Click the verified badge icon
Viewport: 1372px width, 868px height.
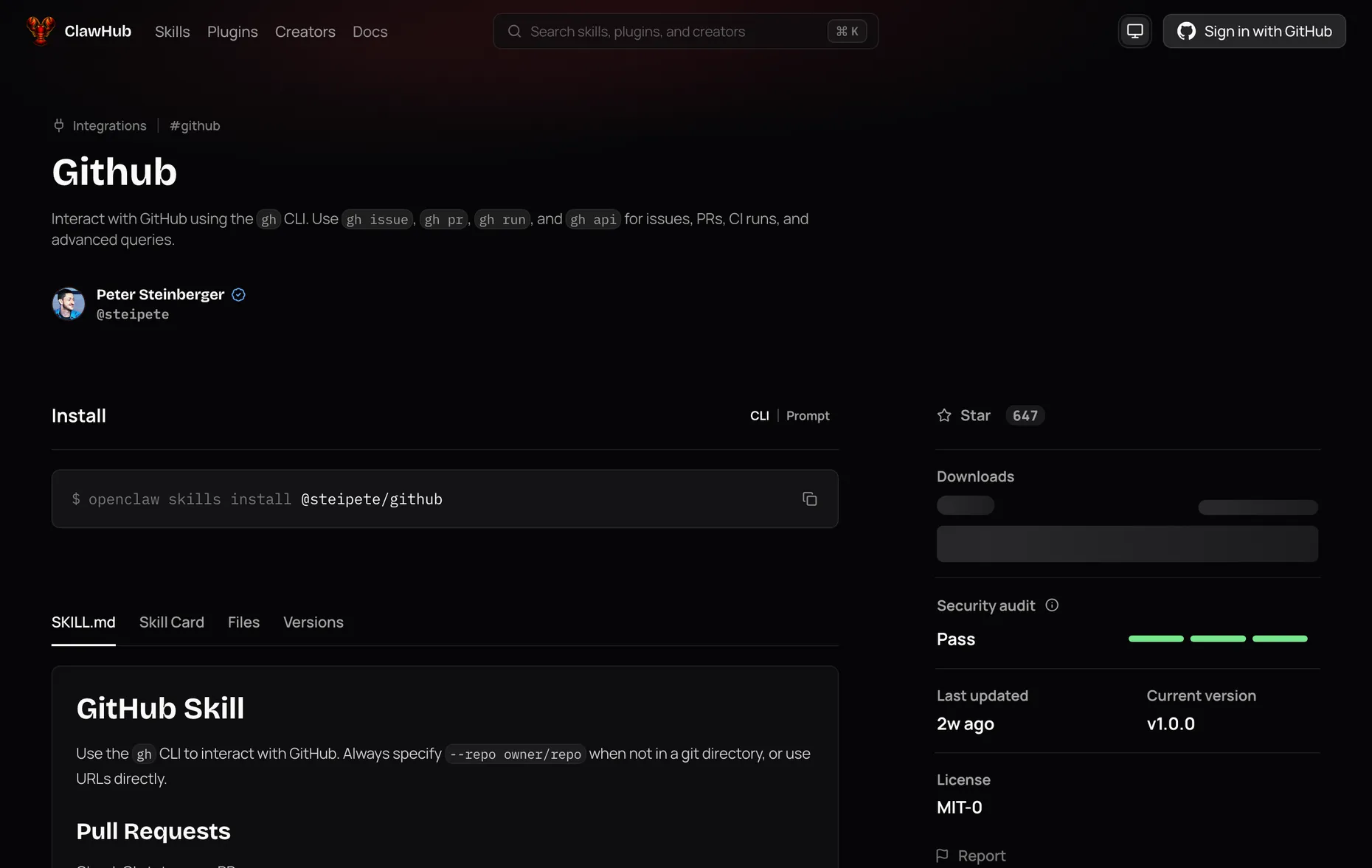238,294
